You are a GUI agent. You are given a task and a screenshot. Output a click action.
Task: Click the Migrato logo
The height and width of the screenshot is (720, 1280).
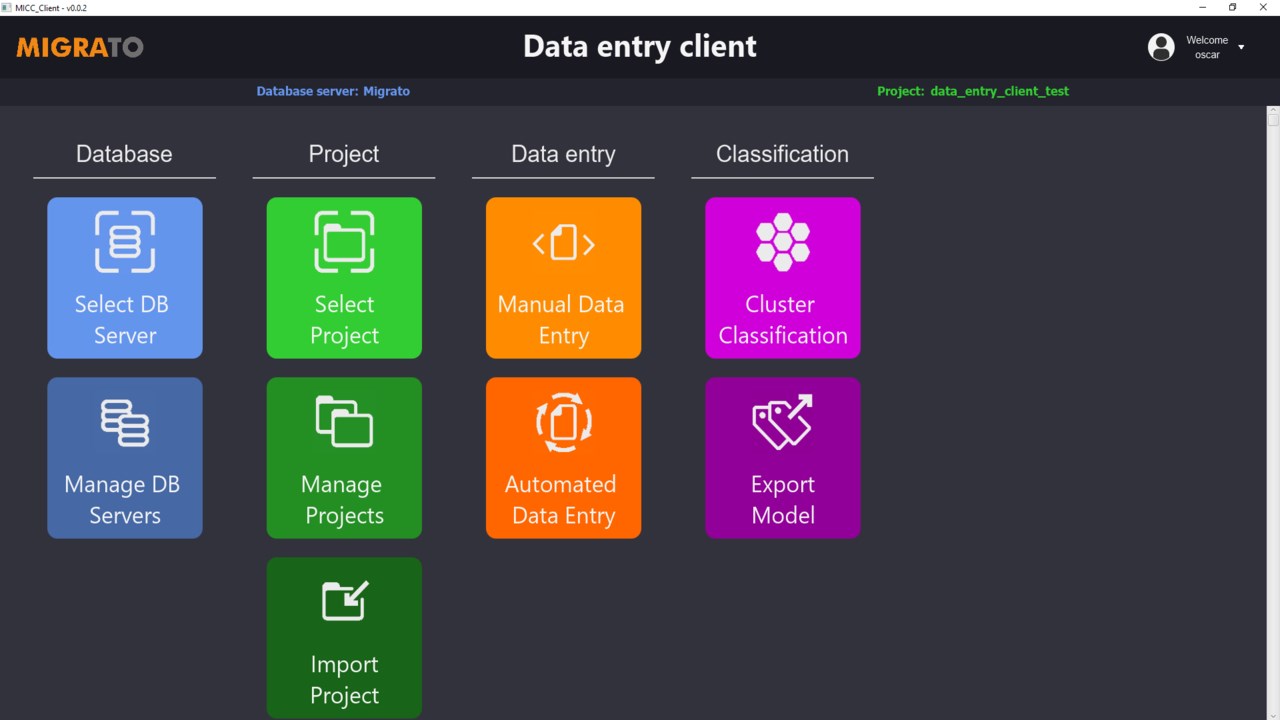click(x=80, y=47)
